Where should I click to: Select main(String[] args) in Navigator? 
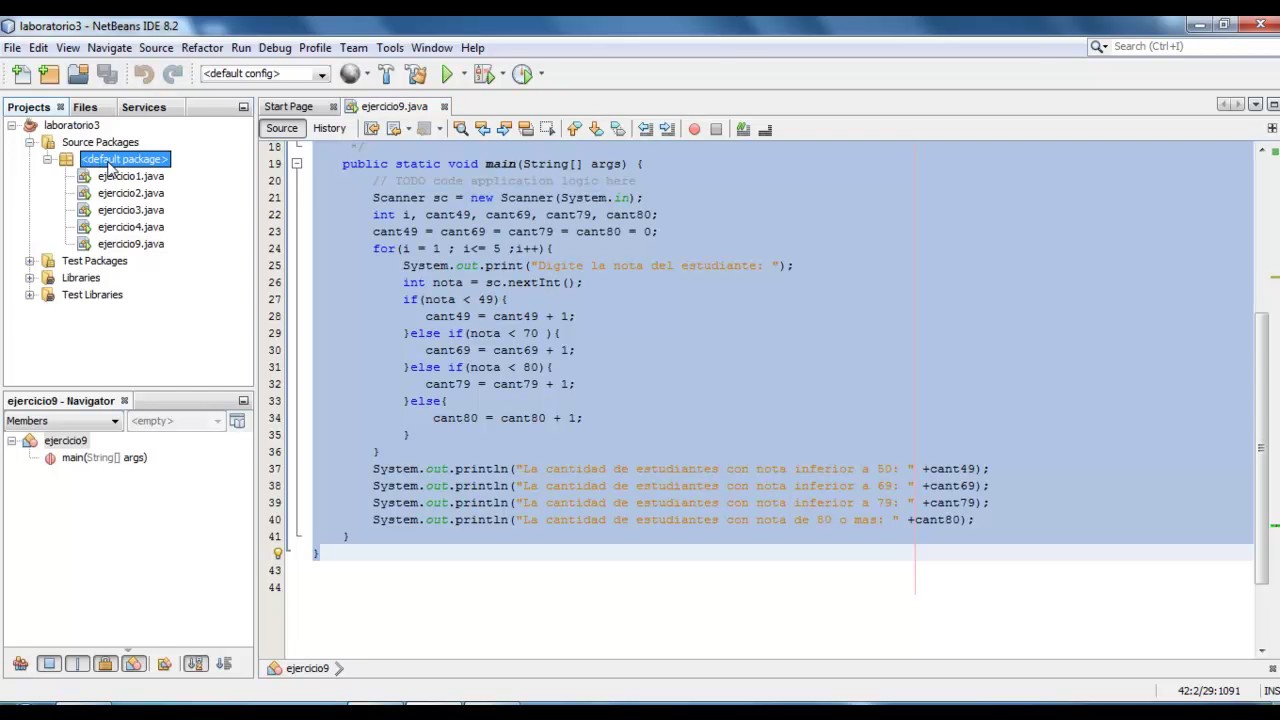click(x=104, y=458)
